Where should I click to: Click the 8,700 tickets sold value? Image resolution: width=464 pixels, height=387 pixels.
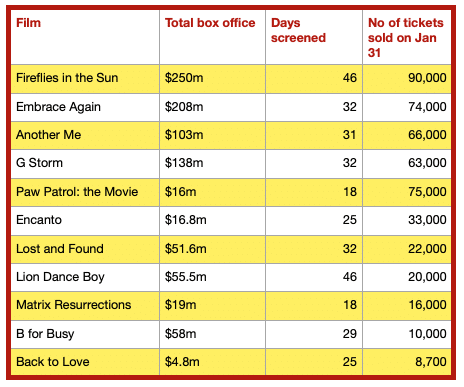[x=431, y=362]
